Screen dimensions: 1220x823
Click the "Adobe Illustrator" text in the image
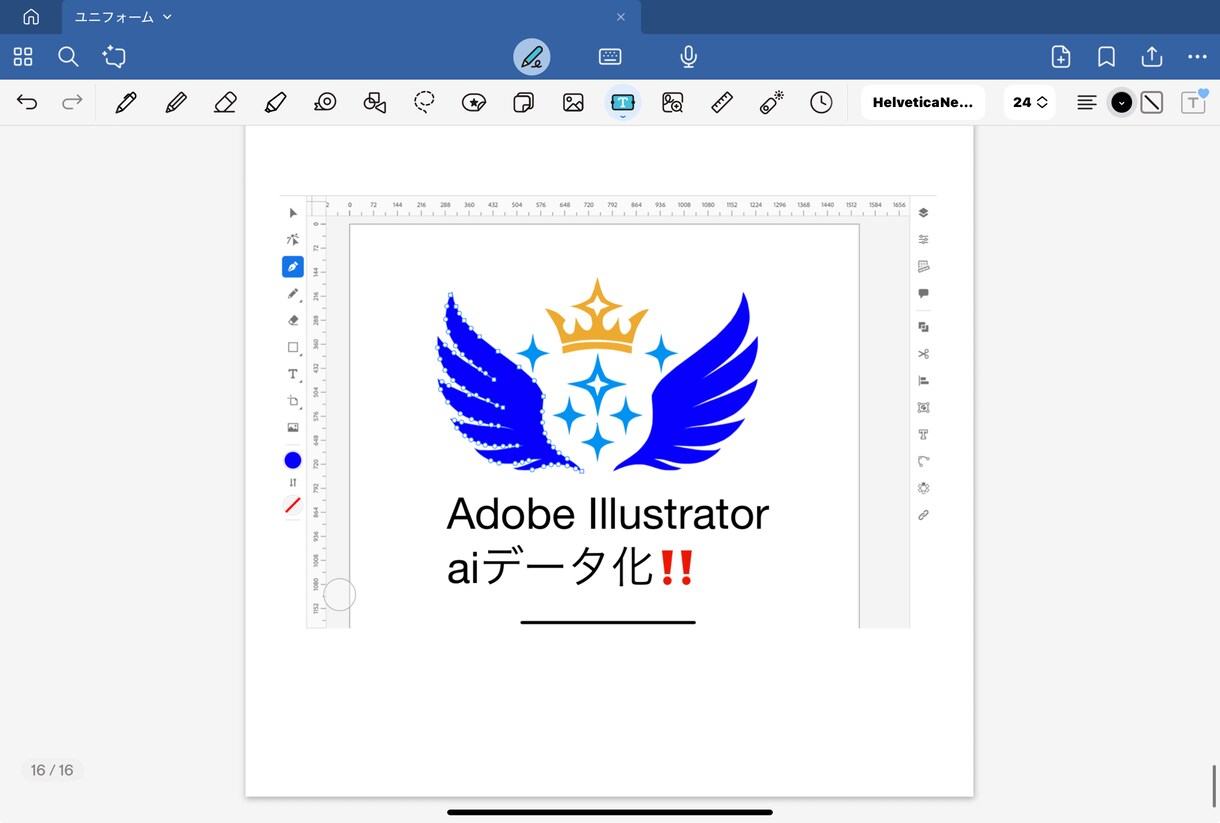point(607,514)
